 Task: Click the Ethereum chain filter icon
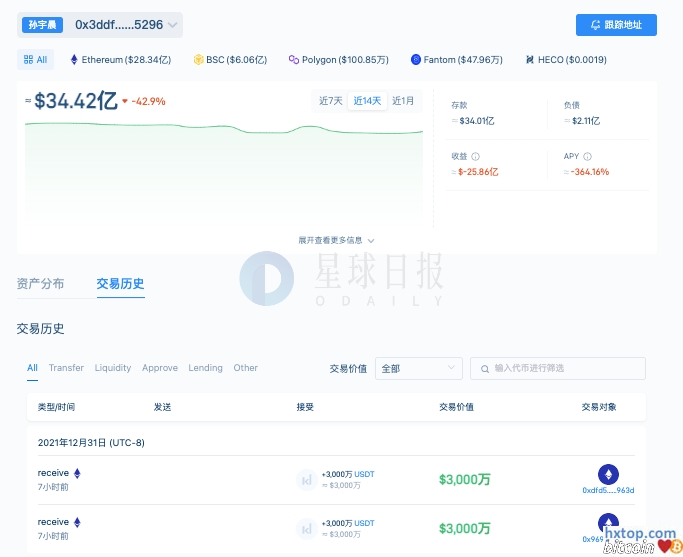[73, 60]
